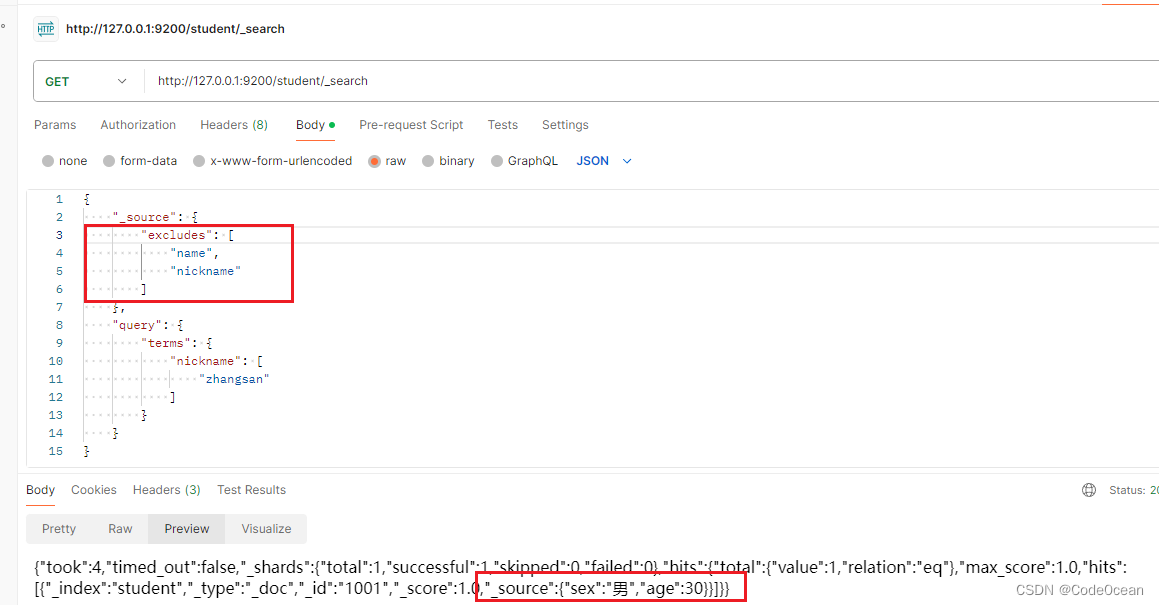Switch to the Test Results tab
Image resolution: width=1159 pixels, height=605 pixels.
coord(251,490)
